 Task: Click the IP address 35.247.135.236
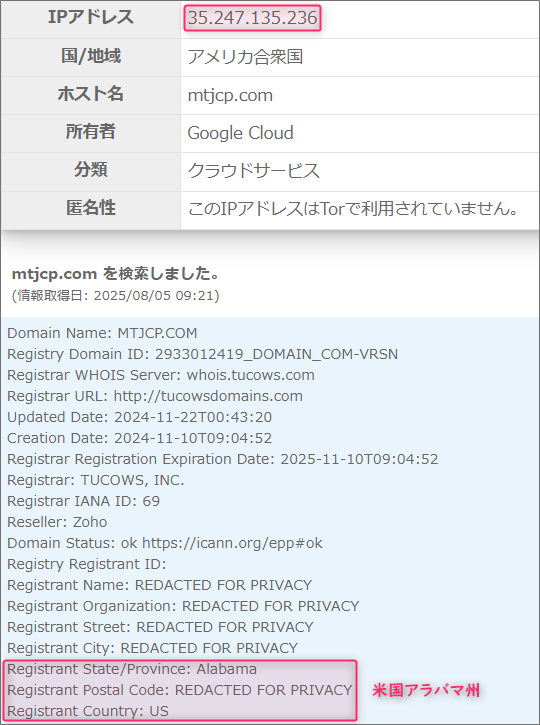point(252,18)
